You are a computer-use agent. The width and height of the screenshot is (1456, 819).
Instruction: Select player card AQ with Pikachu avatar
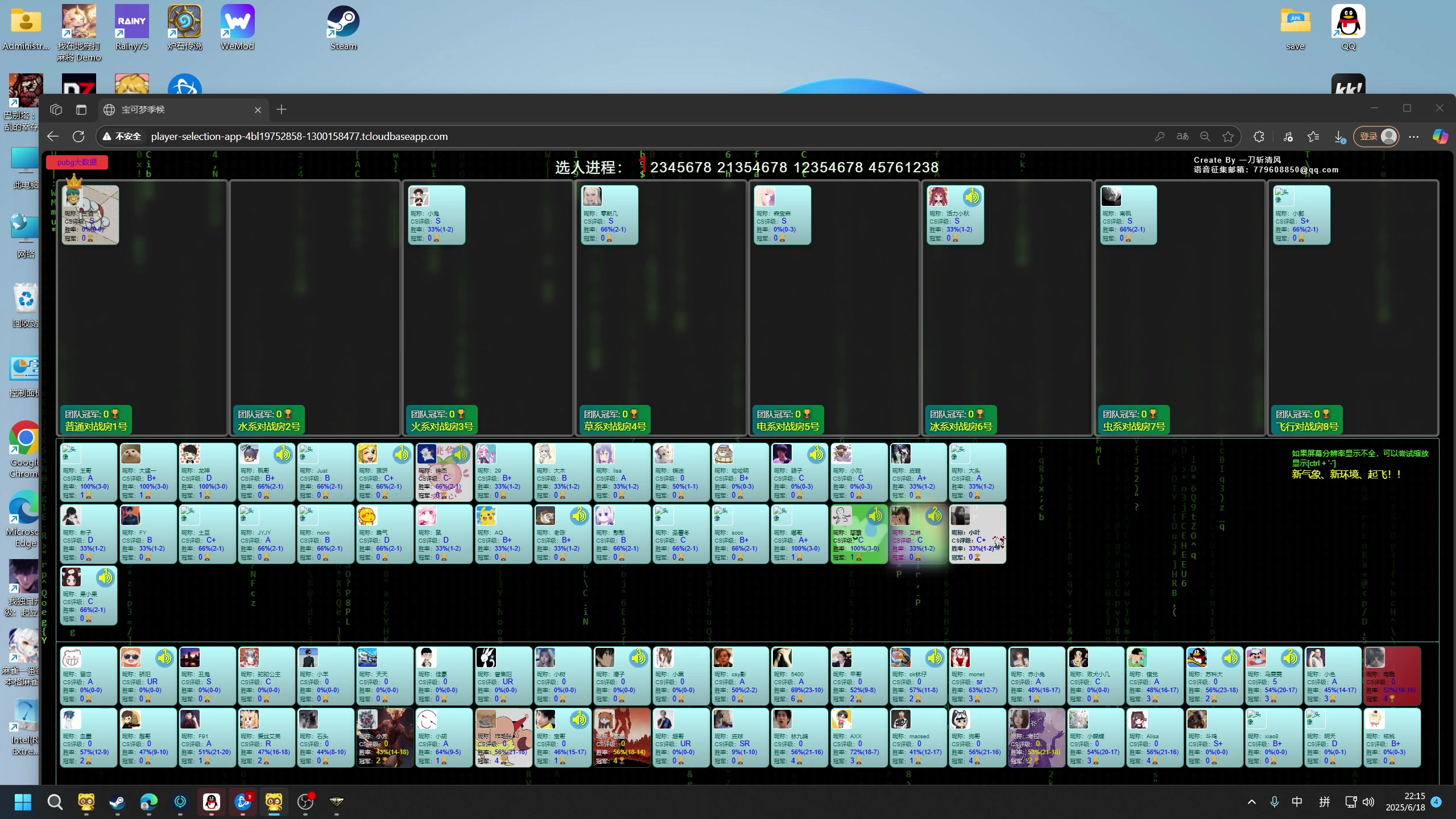pyautogui.click(x=503, y=534)
